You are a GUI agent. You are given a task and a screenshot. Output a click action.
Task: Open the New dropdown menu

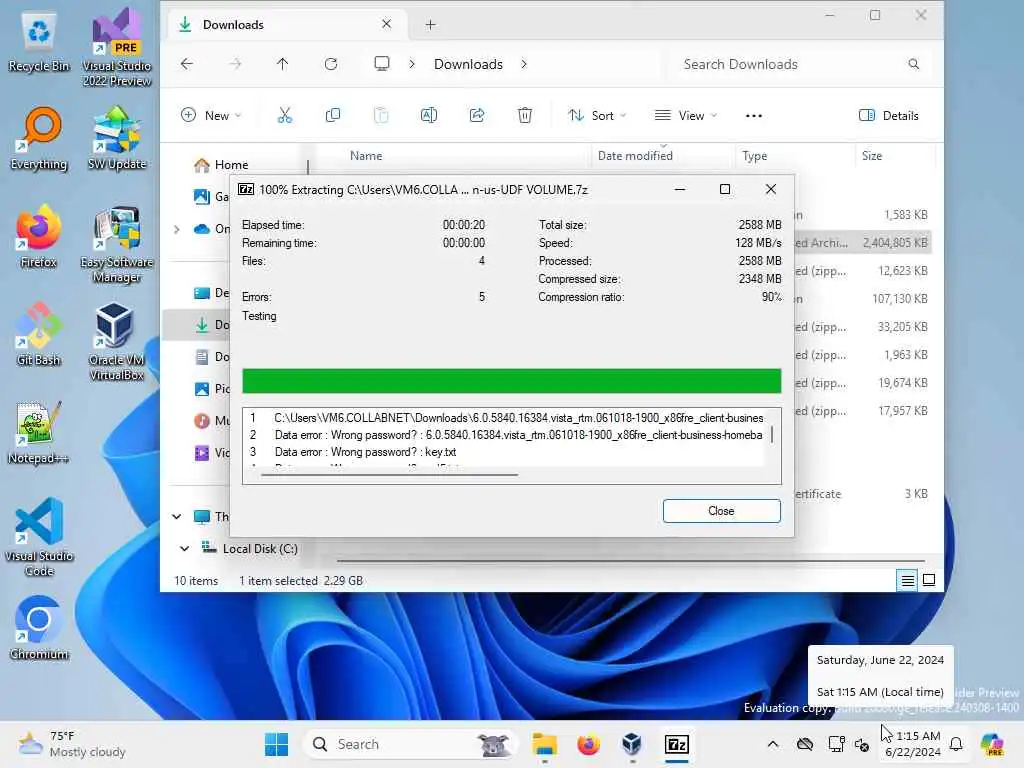point(211,116)
